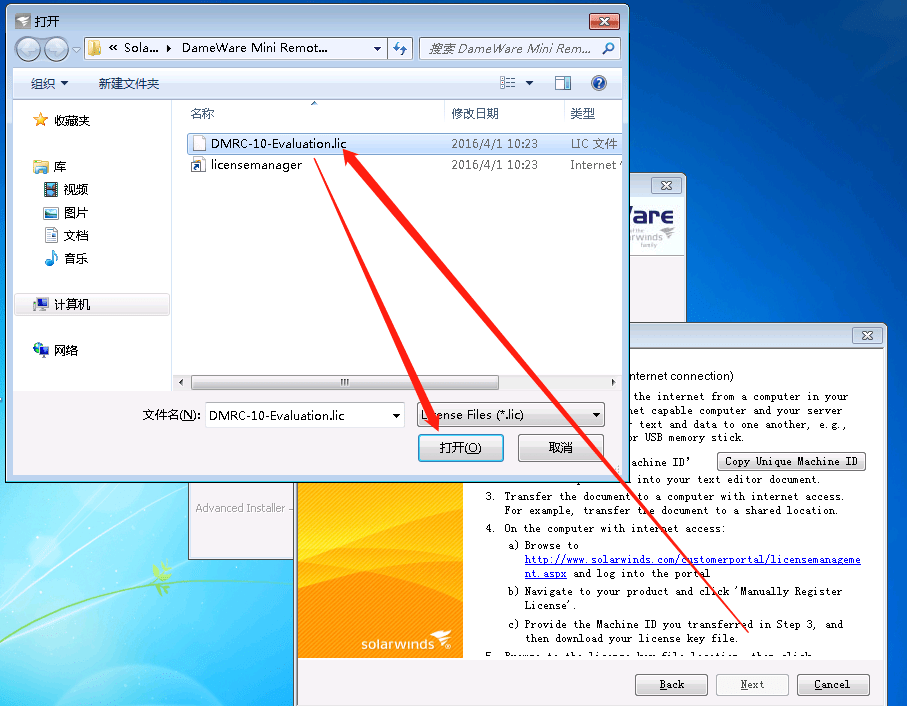The height and width of the screenshot is (706, 907).
Task: Expand the Sola... breadcrumb arrow
Action: 169,49
